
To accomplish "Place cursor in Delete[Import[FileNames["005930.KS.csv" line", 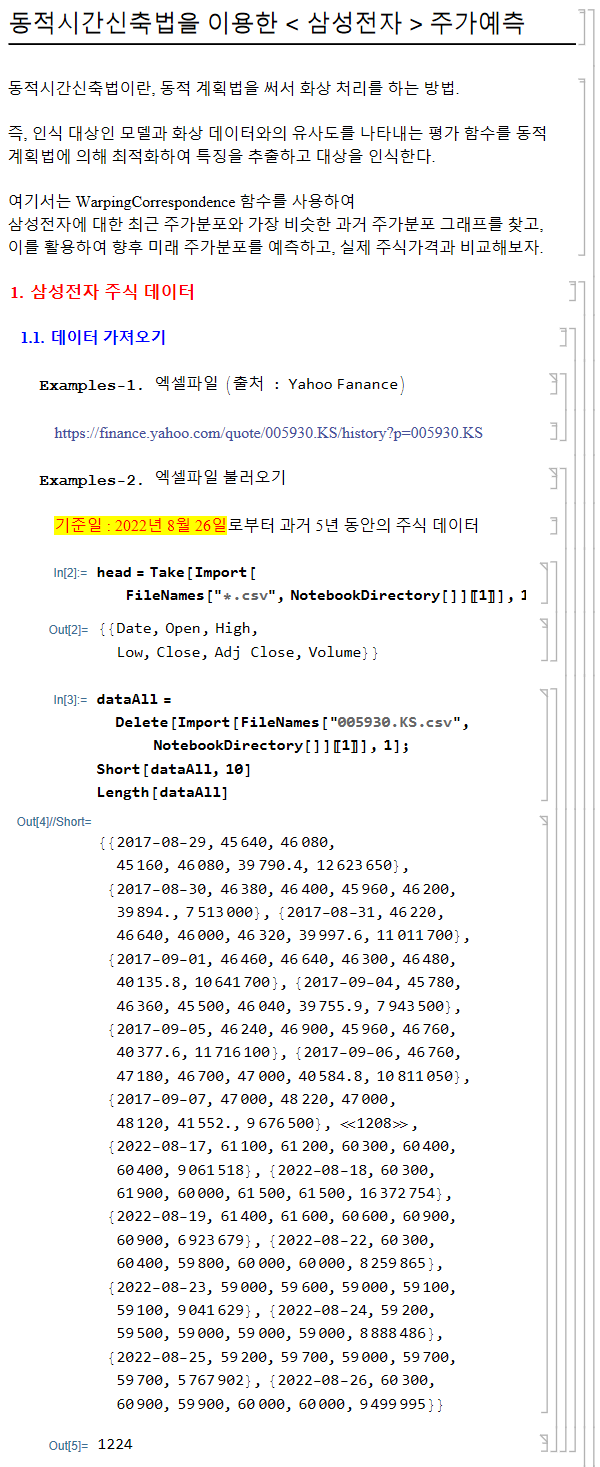I will coord(292,722).
